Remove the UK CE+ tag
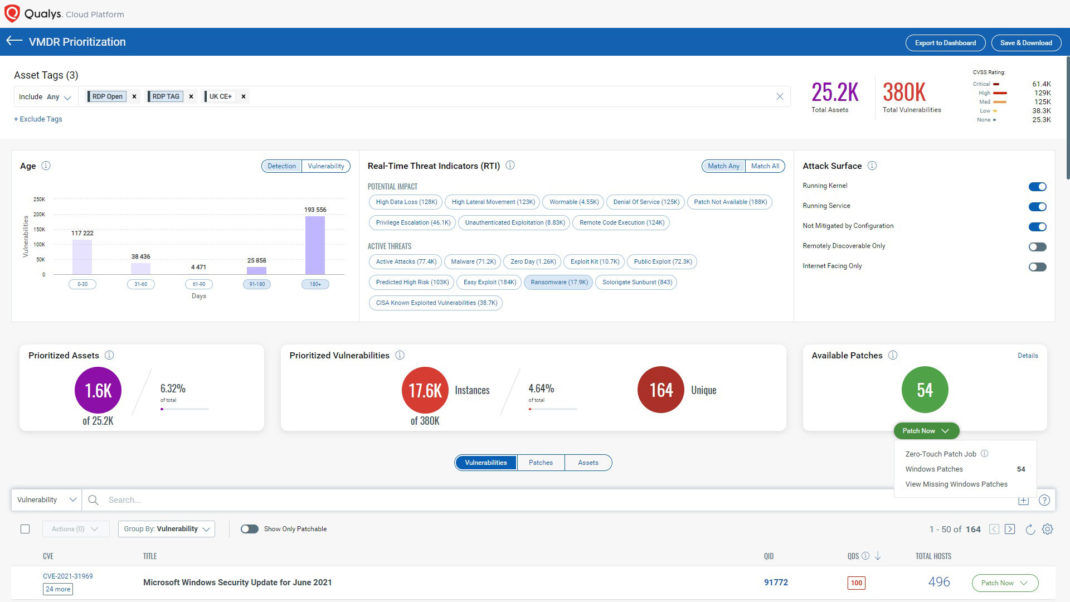 point(243,96)
